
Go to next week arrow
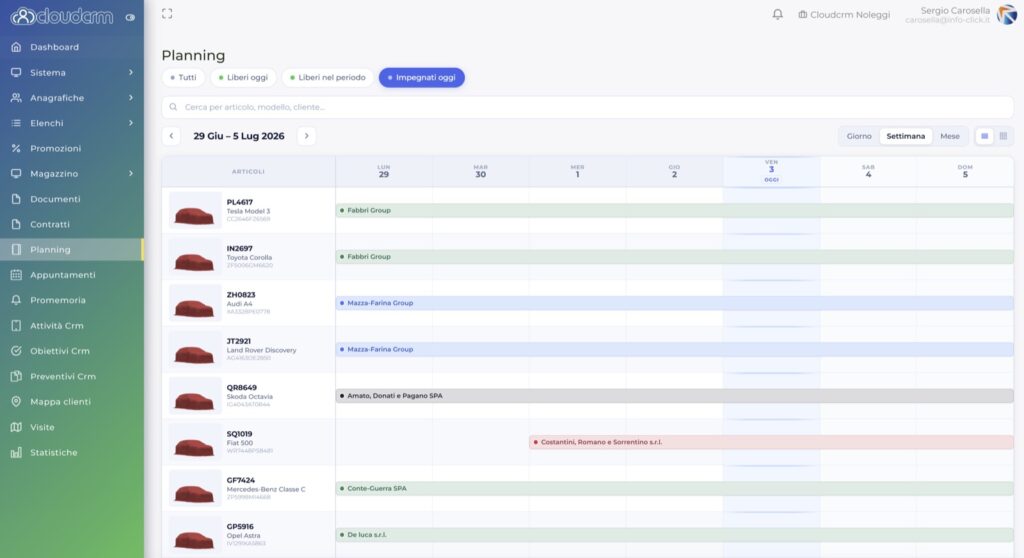pyautogui.click(x=306, y=136)
